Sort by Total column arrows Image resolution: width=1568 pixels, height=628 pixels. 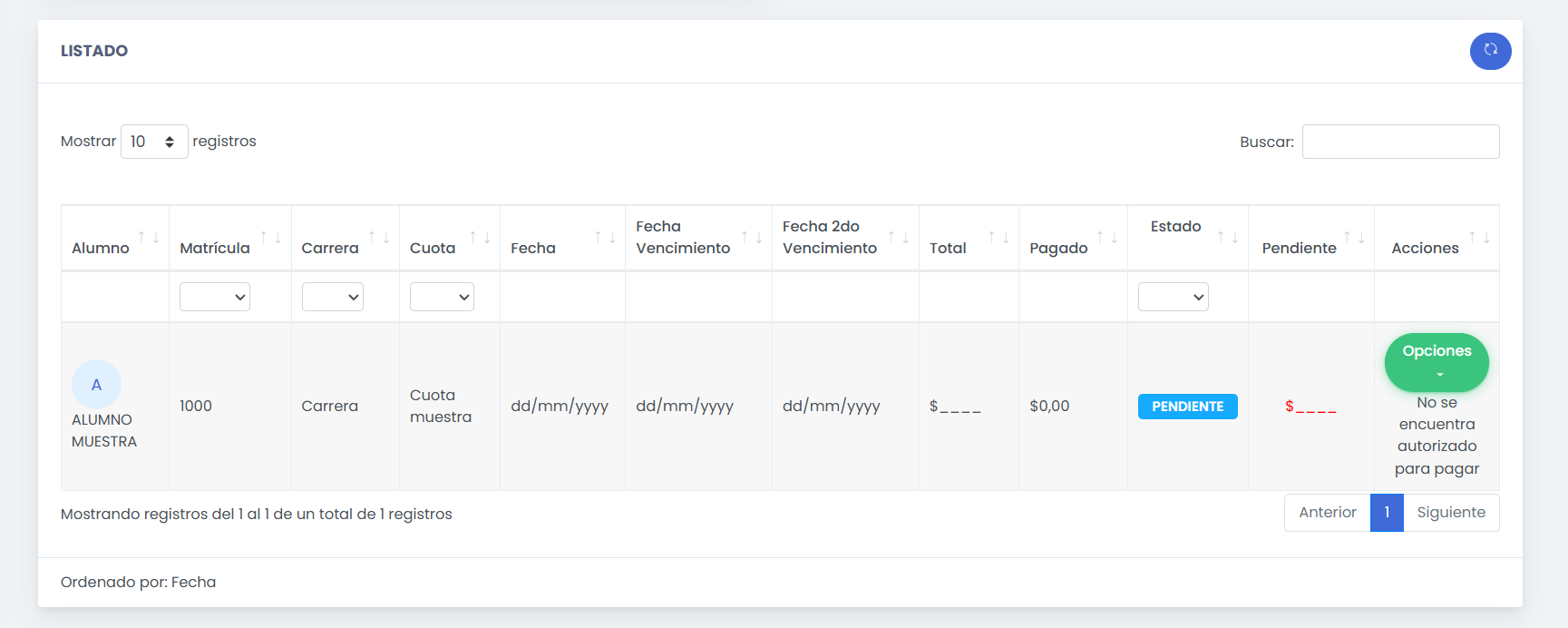(x=998, y=238)
